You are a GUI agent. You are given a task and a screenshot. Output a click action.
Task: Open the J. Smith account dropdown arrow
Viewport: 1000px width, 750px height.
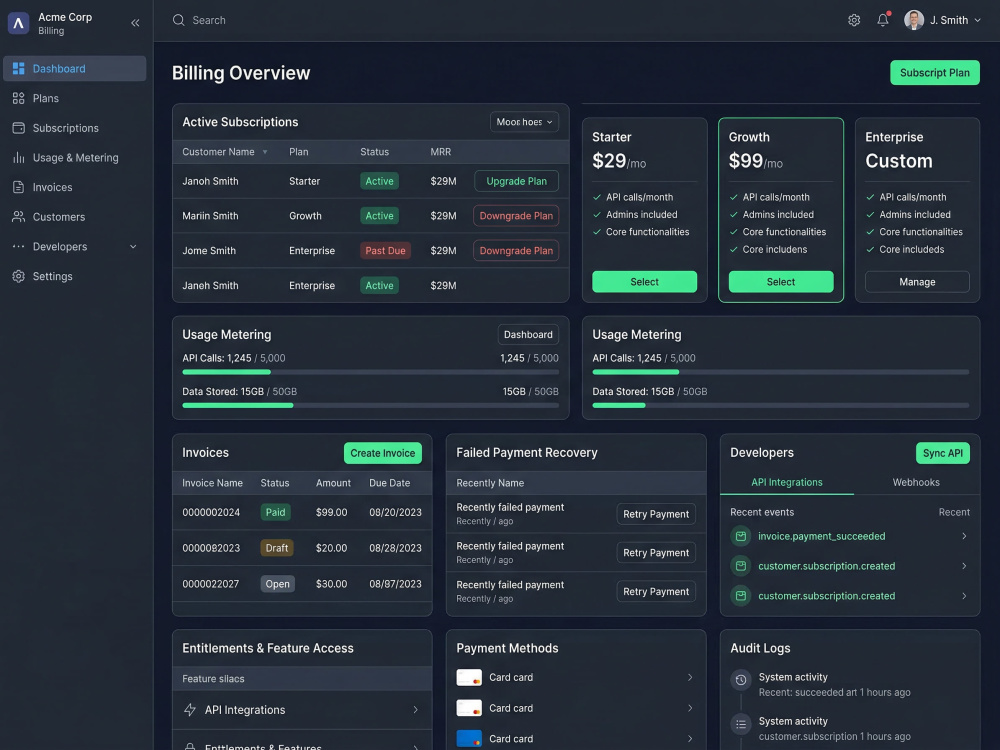[x=977, y=20]
